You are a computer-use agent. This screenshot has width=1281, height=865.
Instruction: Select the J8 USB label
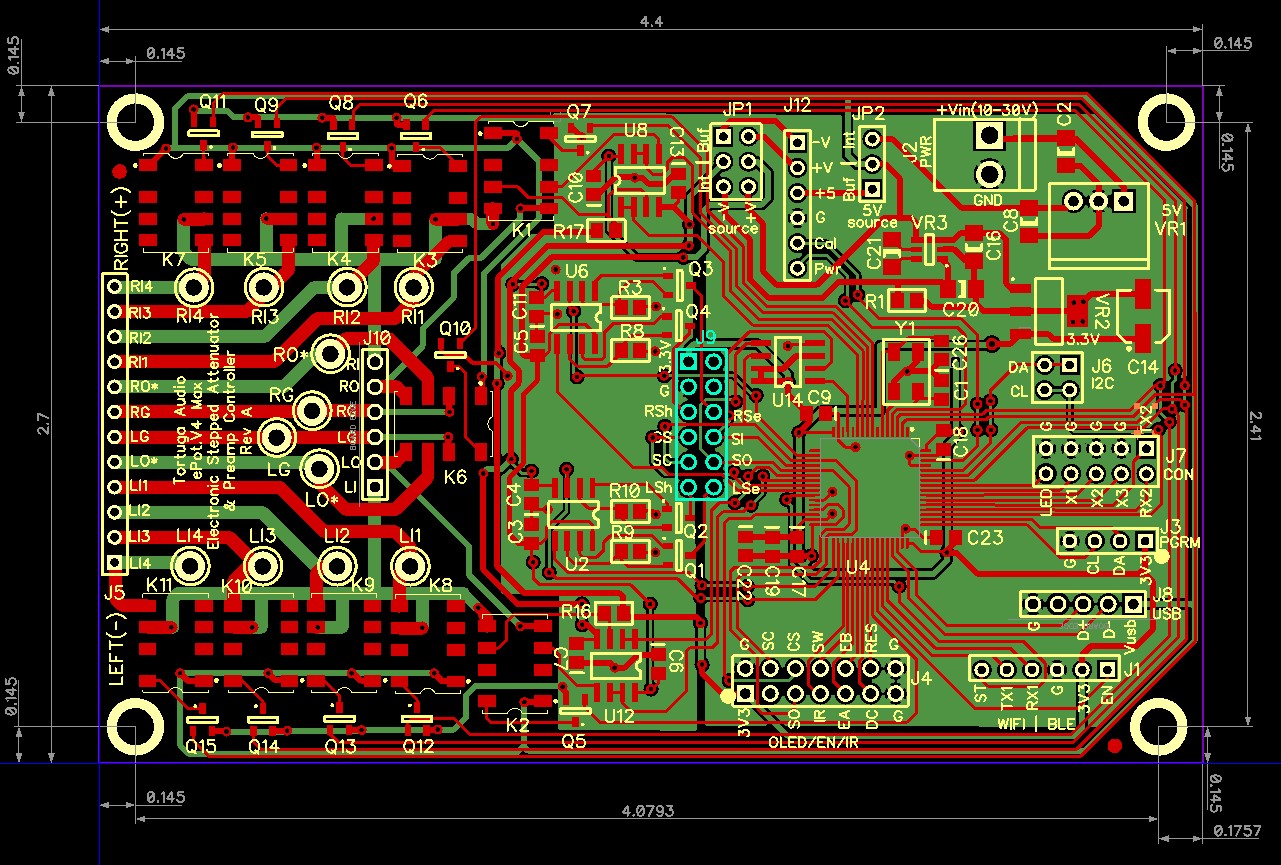[1164, 605]
